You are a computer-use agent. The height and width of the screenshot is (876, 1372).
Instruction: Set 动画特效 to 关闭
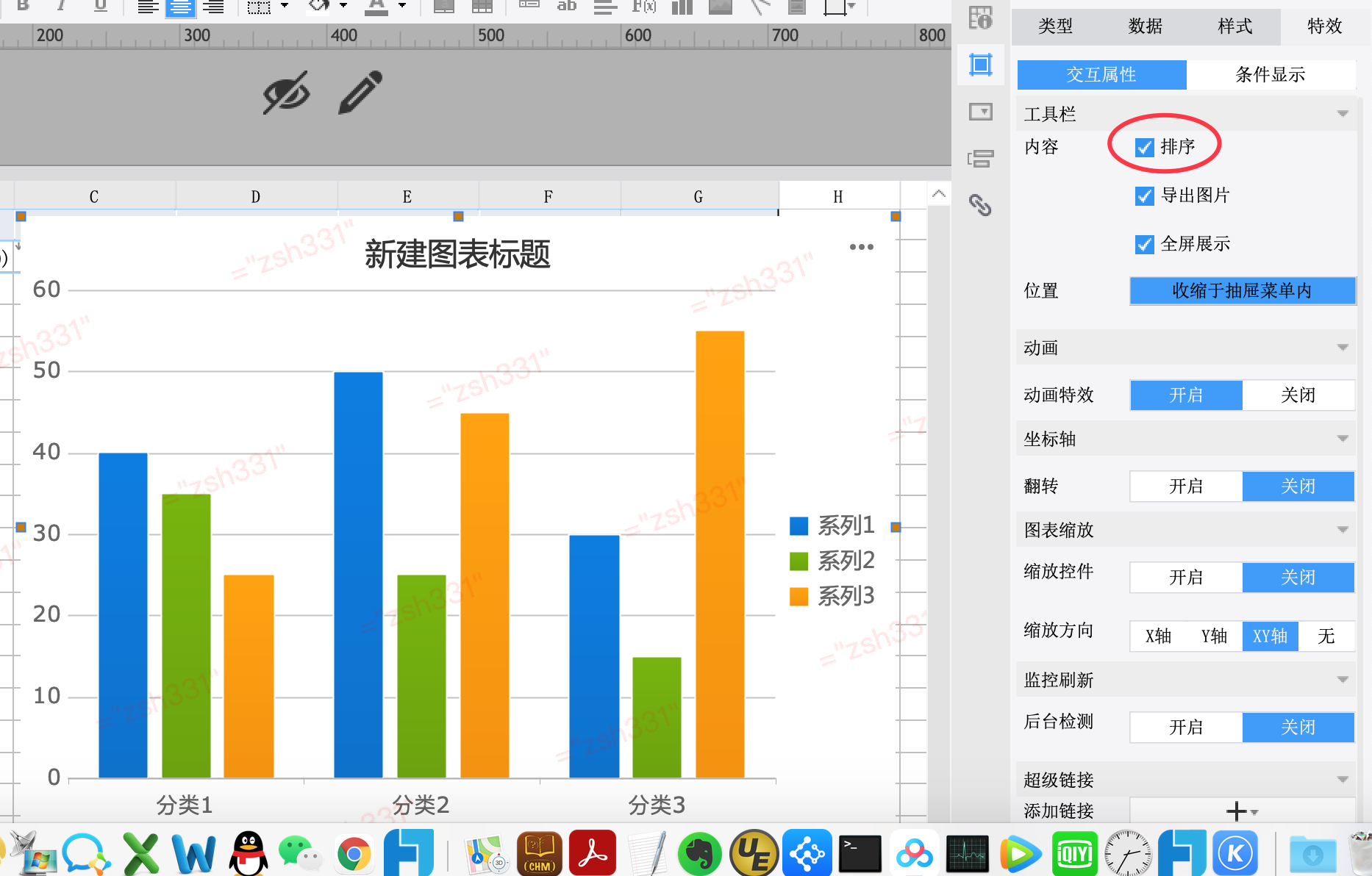click(x=1298, y=395)
